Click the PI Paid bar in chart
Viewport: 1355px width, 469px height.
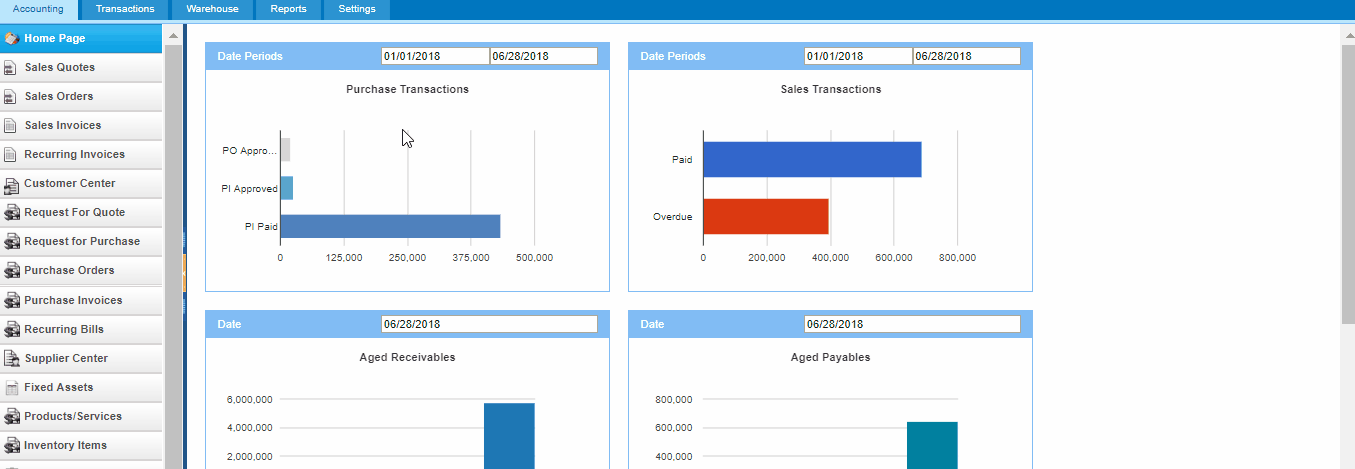pyautogui.click(x=390, y=226)
